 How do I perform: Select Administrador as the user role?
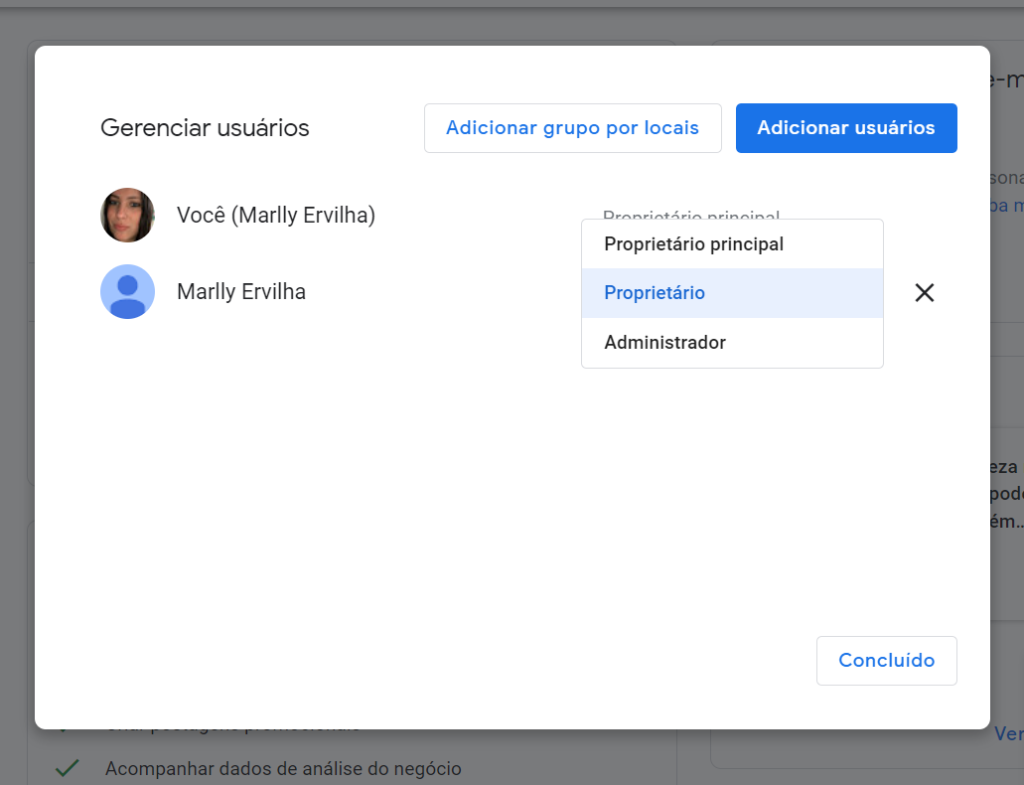pyautogui.click(x=665, y=342)
